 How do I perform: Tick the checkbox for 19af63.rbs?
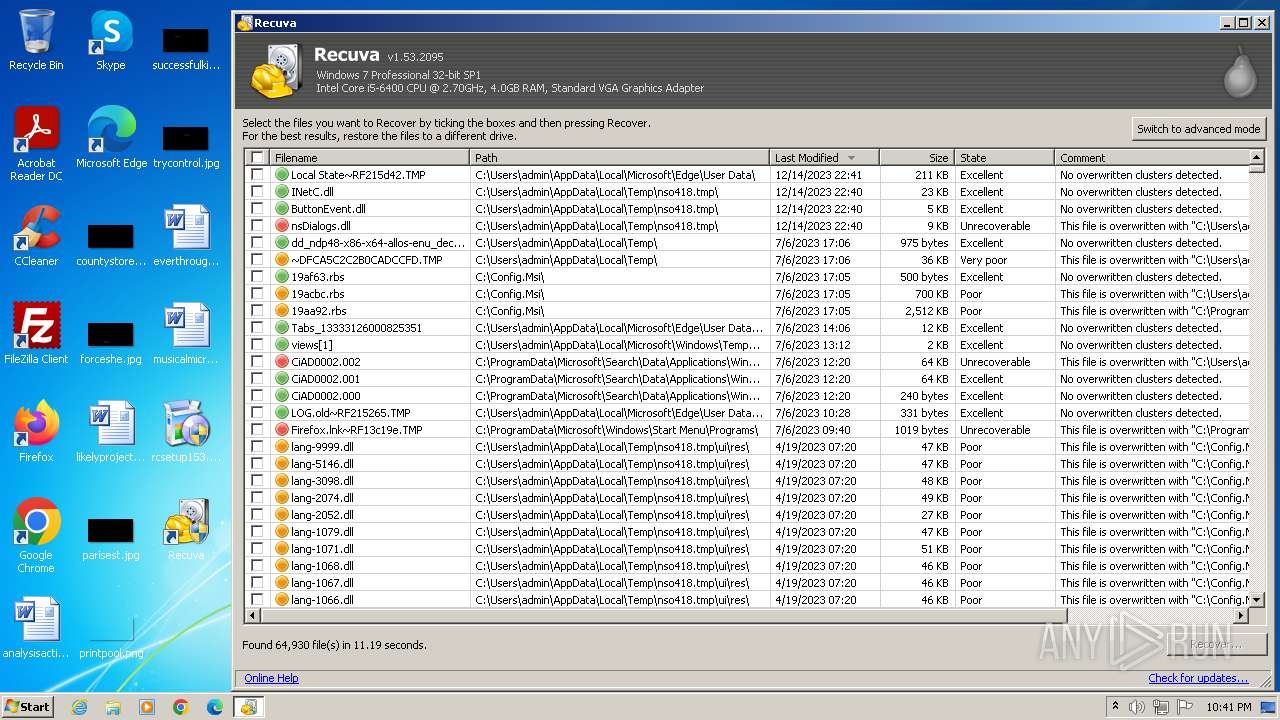coord(257,277)
